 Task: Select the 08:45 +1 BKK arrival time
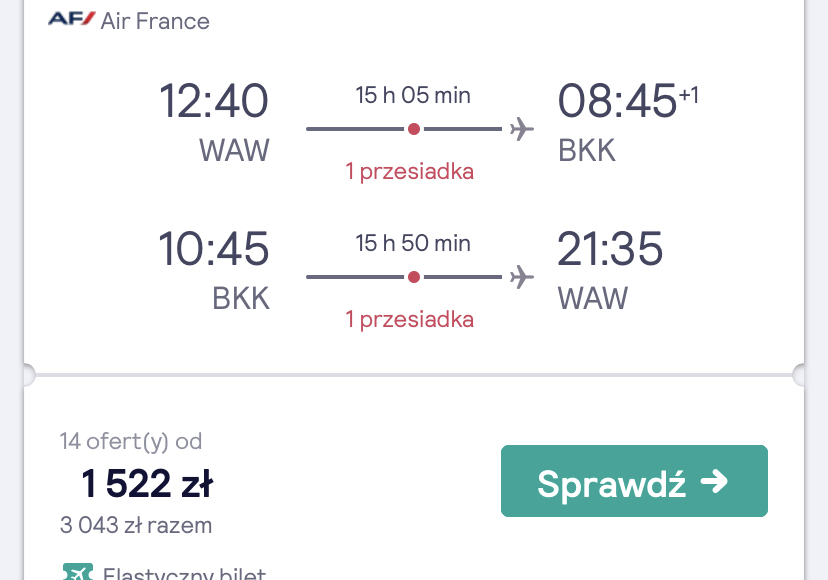628,100
